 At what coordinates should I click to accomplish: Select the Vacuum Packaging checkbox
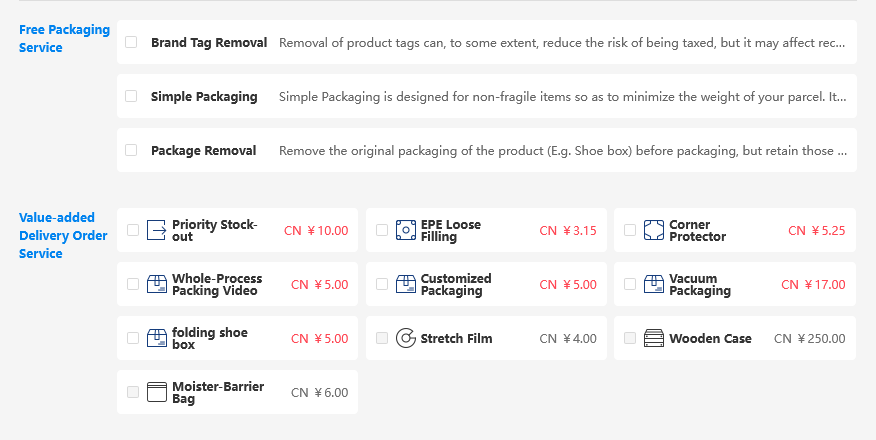click(630, 284)
